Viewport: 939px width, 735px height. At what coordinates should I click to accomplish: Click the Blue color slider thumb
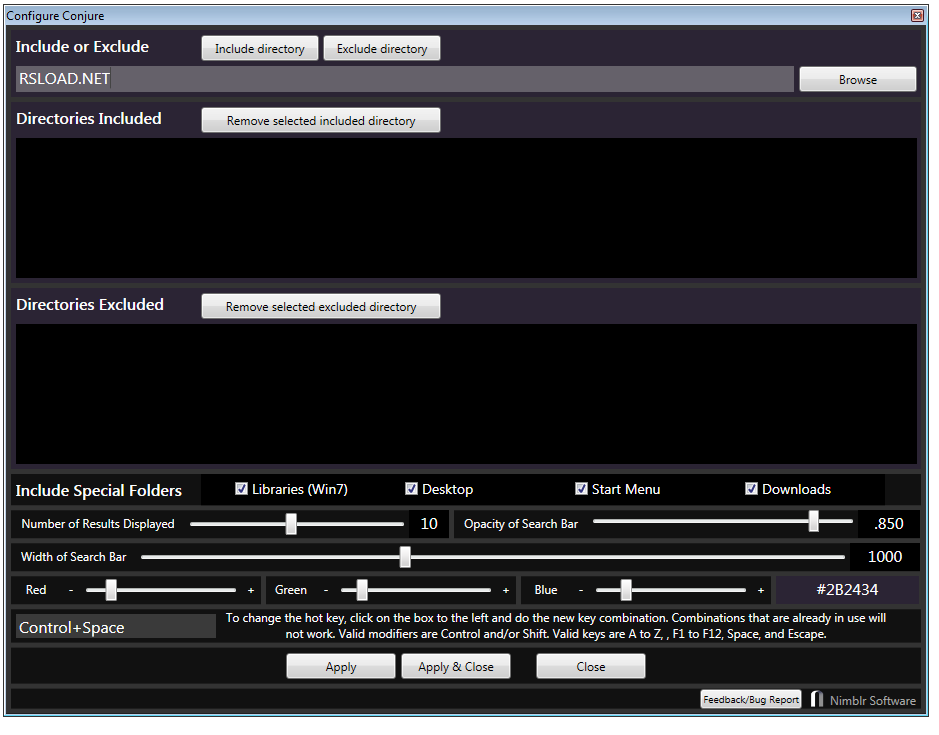click(626, 590)
